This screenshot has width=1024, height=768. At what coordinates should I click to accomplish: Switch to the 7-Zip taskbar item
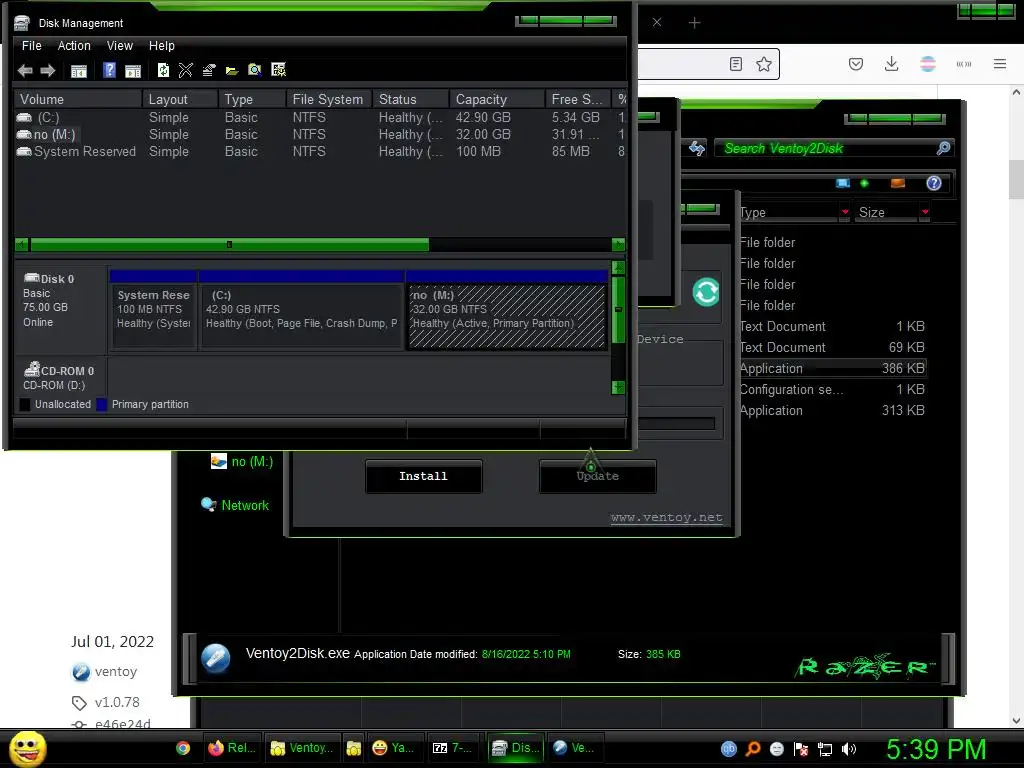(x=455, y=748)
